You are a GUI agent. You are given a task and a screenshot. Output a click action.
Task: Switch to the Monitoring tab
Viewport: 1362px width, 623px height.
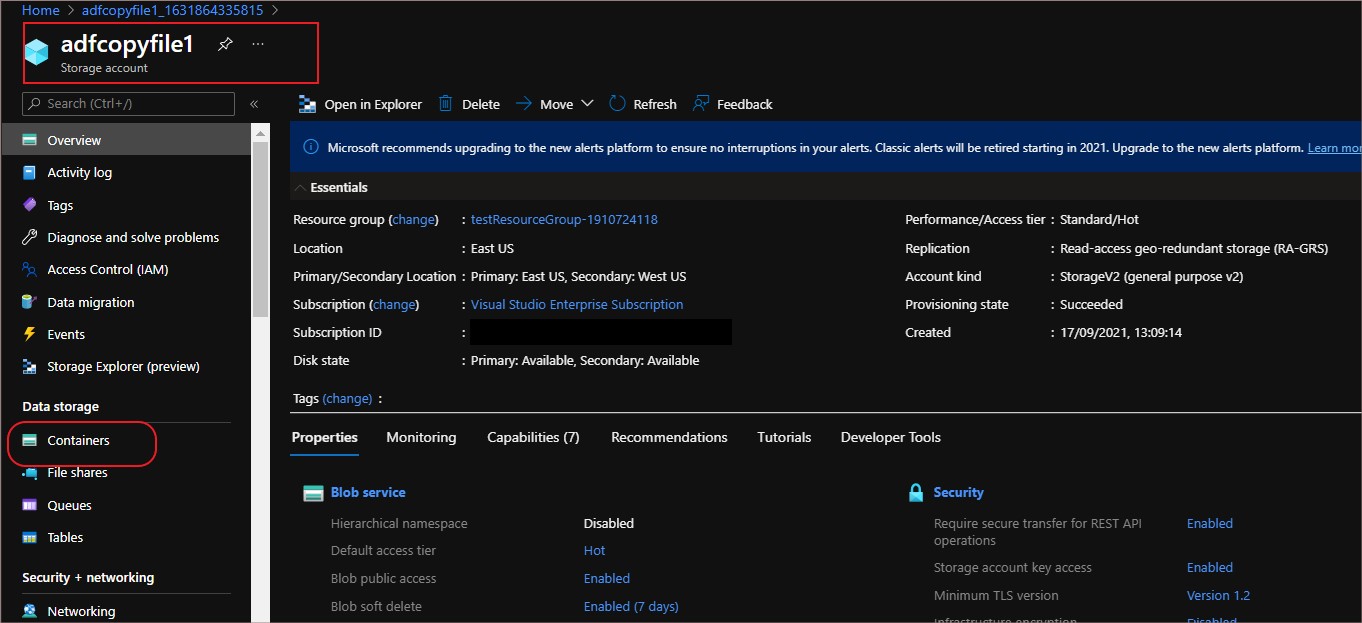(x=421, y=437)
